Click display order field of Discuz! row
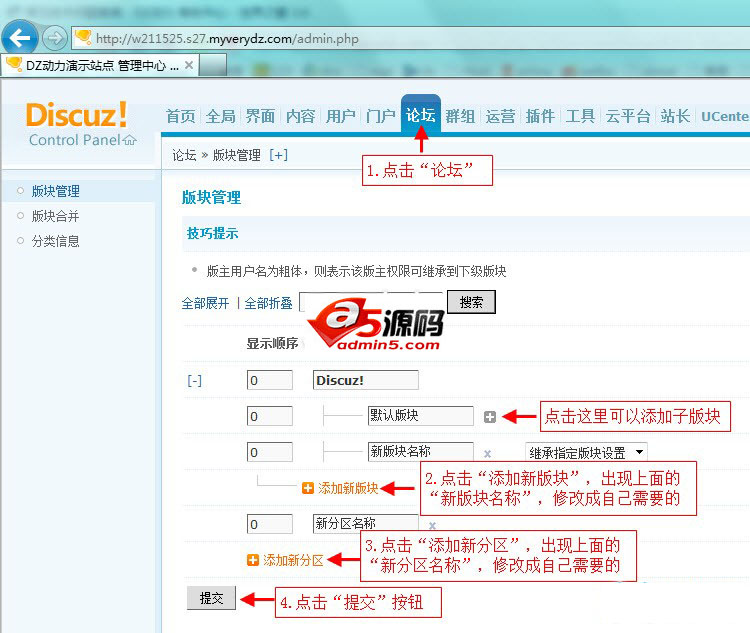The height and width of the screenshot is (633, 750). [270, 380]
